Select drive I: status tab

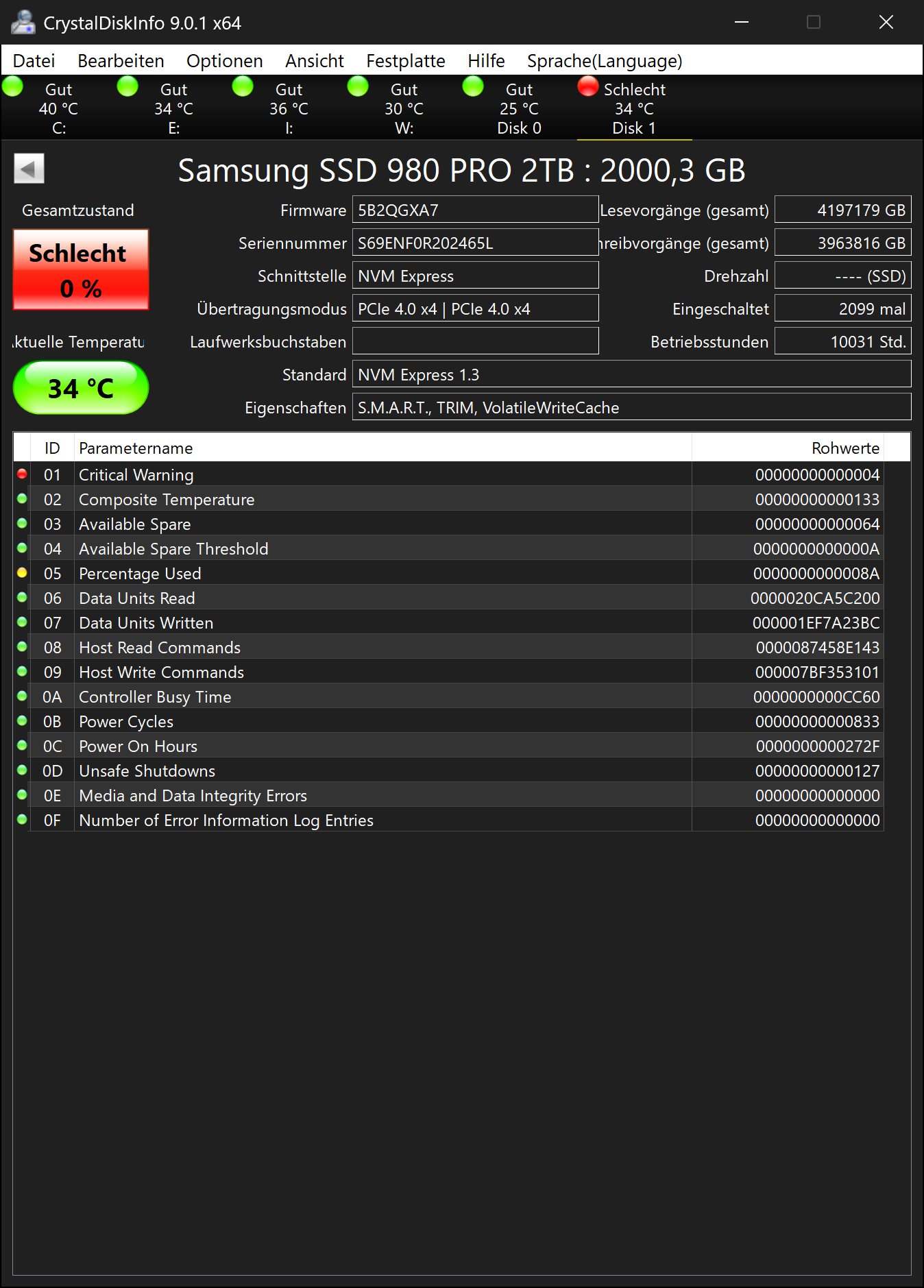(289, 108)
